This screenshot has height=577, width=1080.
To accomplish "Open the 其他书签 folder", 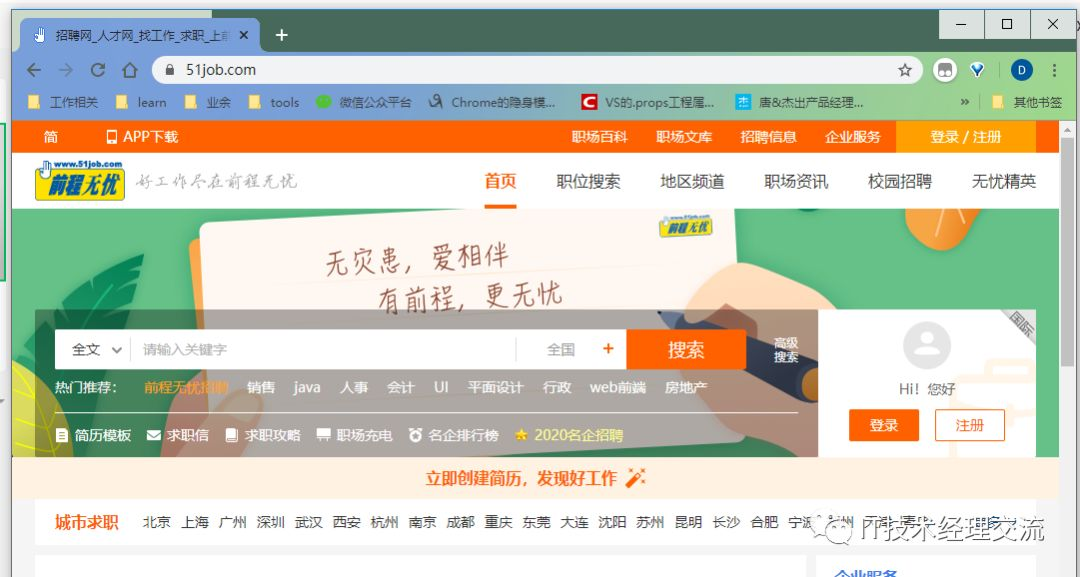I will pyautogui.click(x=1027, y=103).
